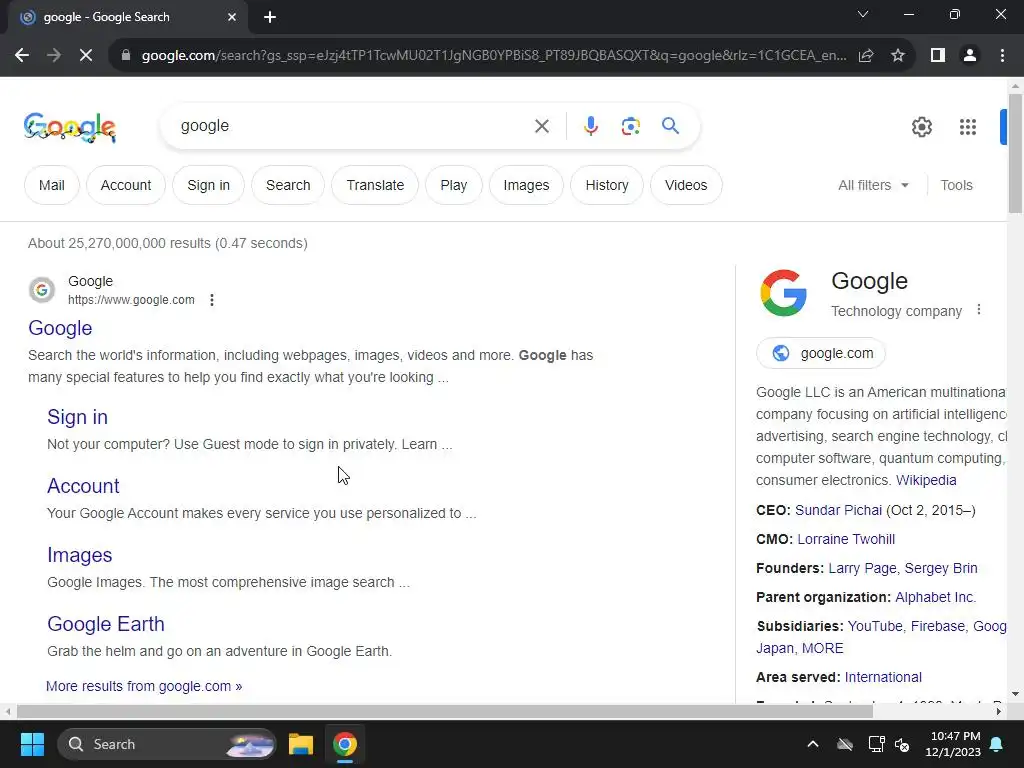Search by image with Lens icon
Image resolution: width=1024 pixels, height=768 pixels.
[x=630, y=126]
